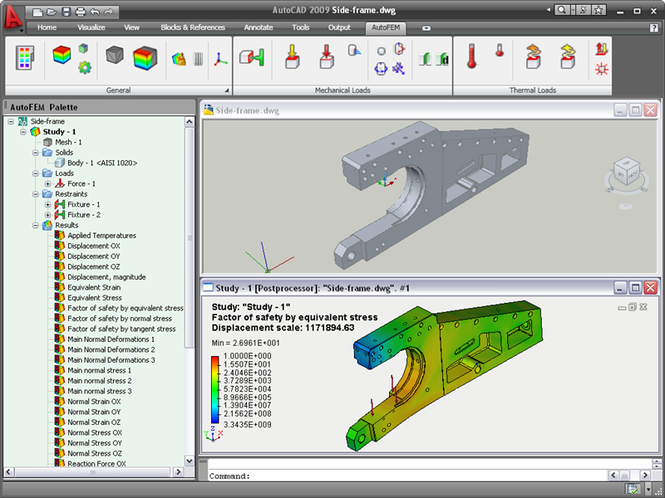
Task: Click the palette horizontal scroll right arrow
Action: click(178, 472)
